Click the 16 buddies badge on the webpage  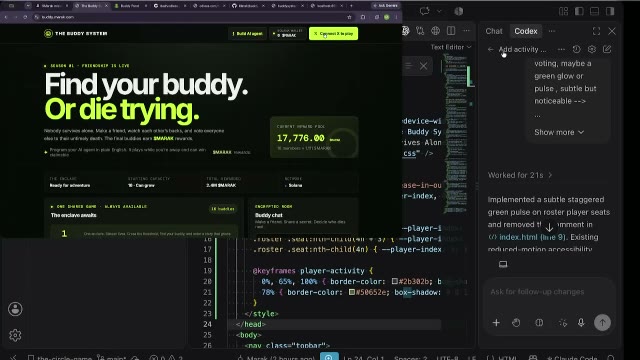(223, 209)
